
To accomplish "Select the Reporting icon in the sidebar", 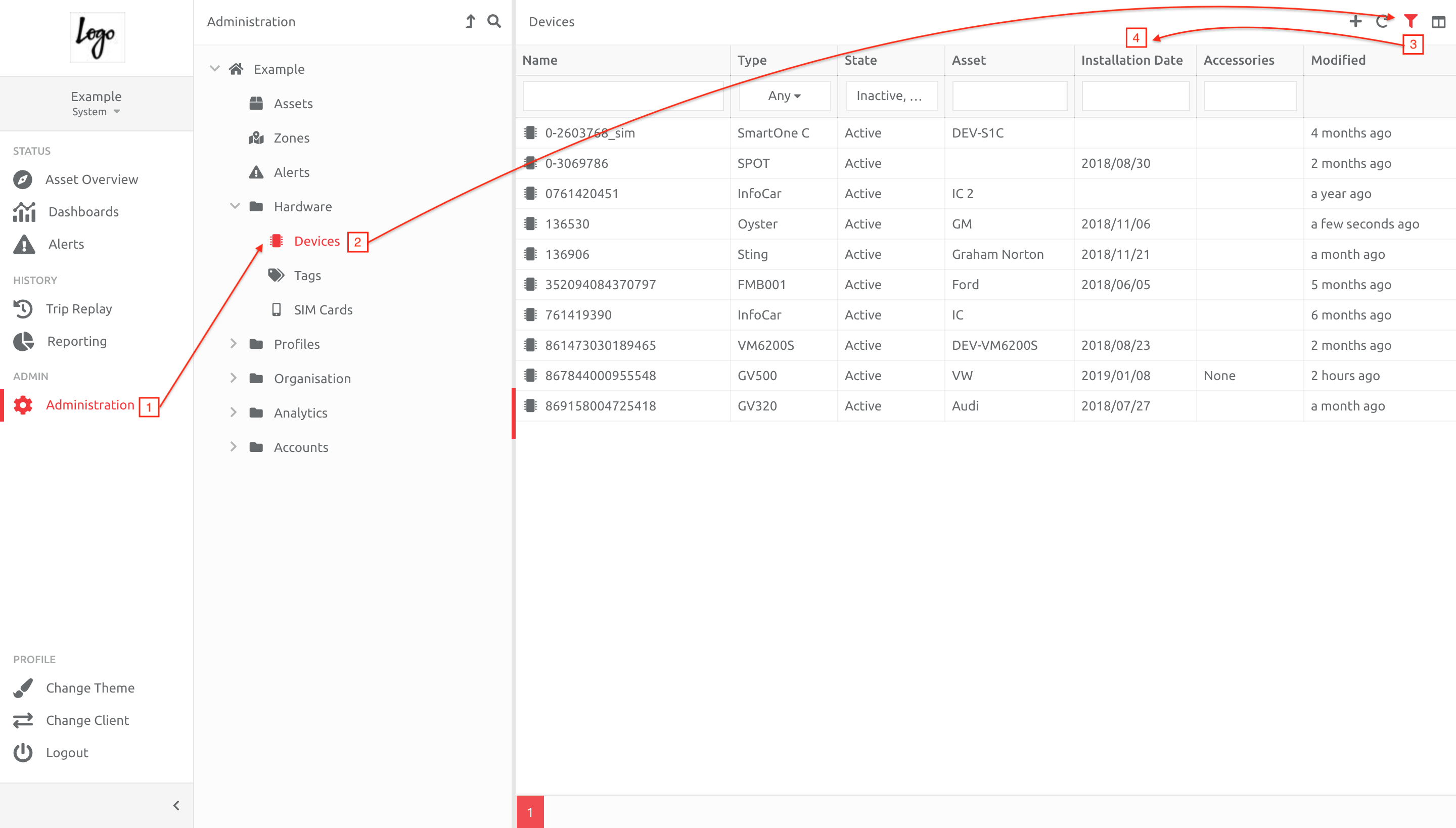I will point(23,341).
